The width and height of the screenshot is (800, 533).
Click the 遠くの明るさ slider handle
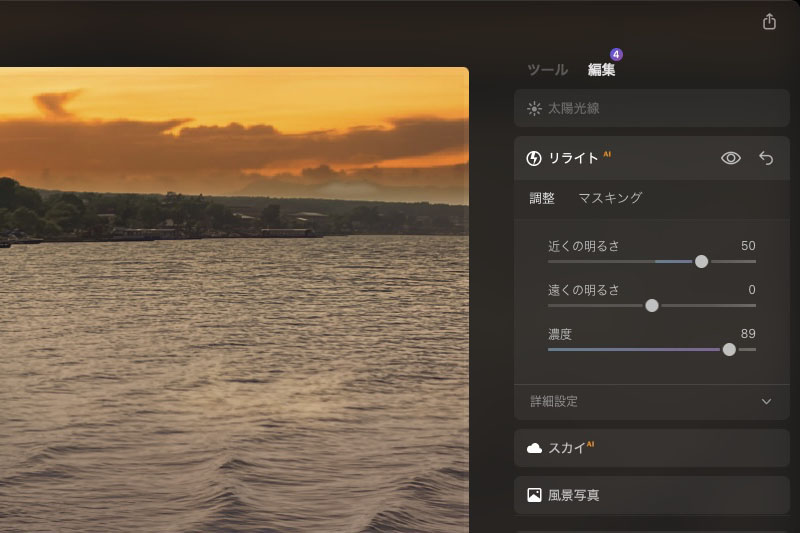coord(652,306)
